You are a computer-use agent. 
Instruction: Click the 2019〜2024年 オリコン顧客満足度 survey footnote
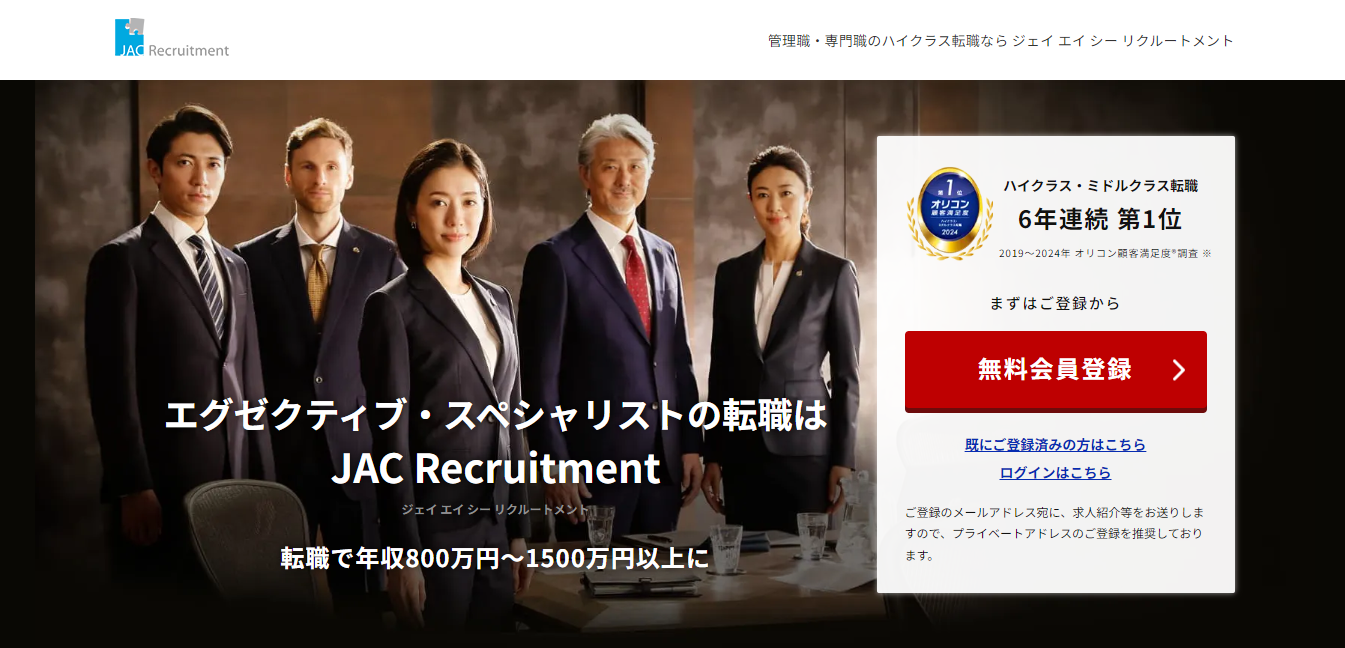(x=1105, y=254)
